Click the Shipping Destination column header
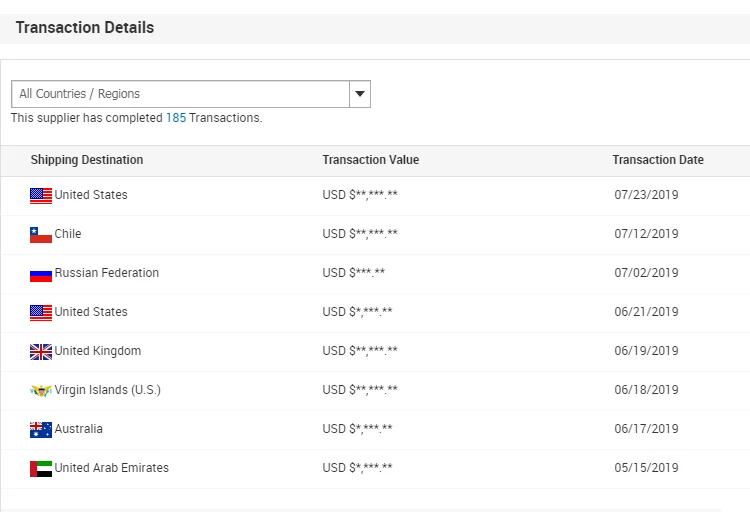750x512 pixels. [x=87, y=160]
